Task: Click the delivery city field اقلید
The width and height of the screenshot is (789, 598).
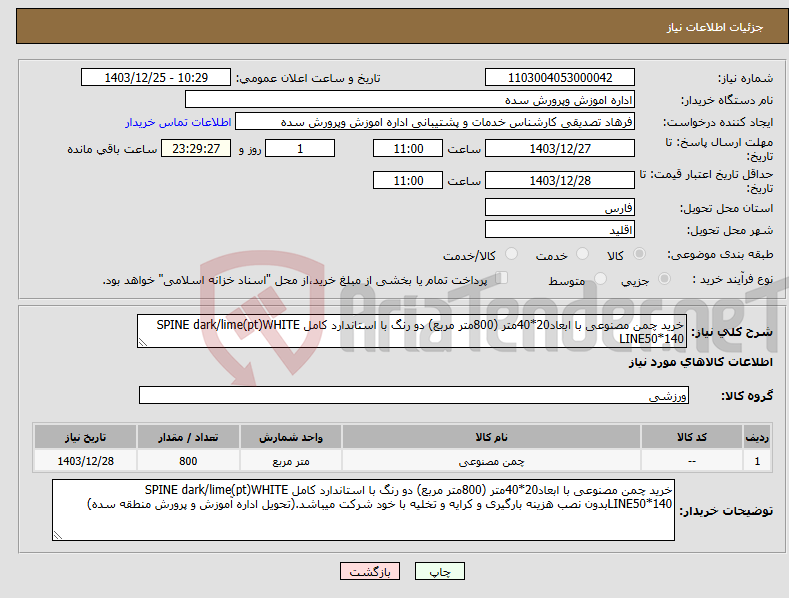Action: coord(560,230)
